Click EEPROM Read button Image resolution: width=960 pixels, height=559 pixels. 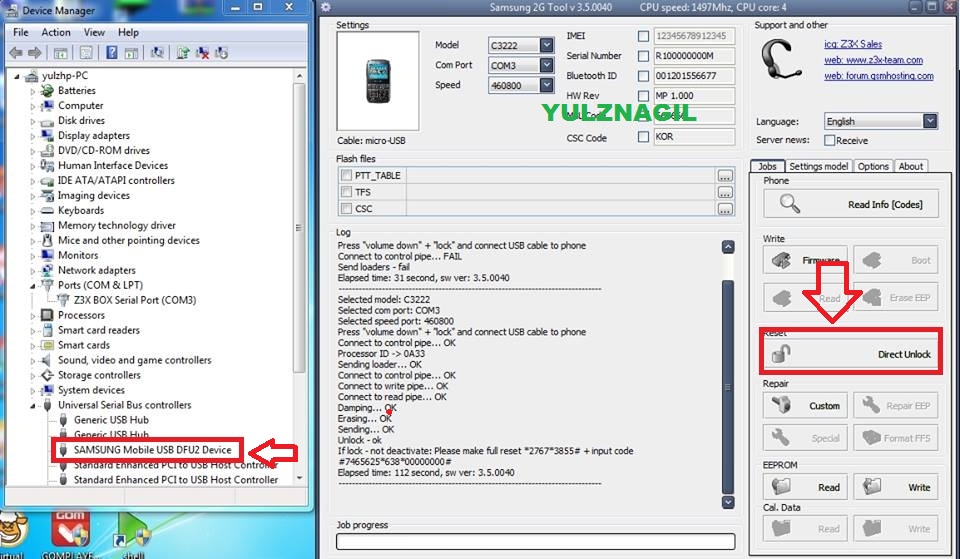[x=805, y=487]
